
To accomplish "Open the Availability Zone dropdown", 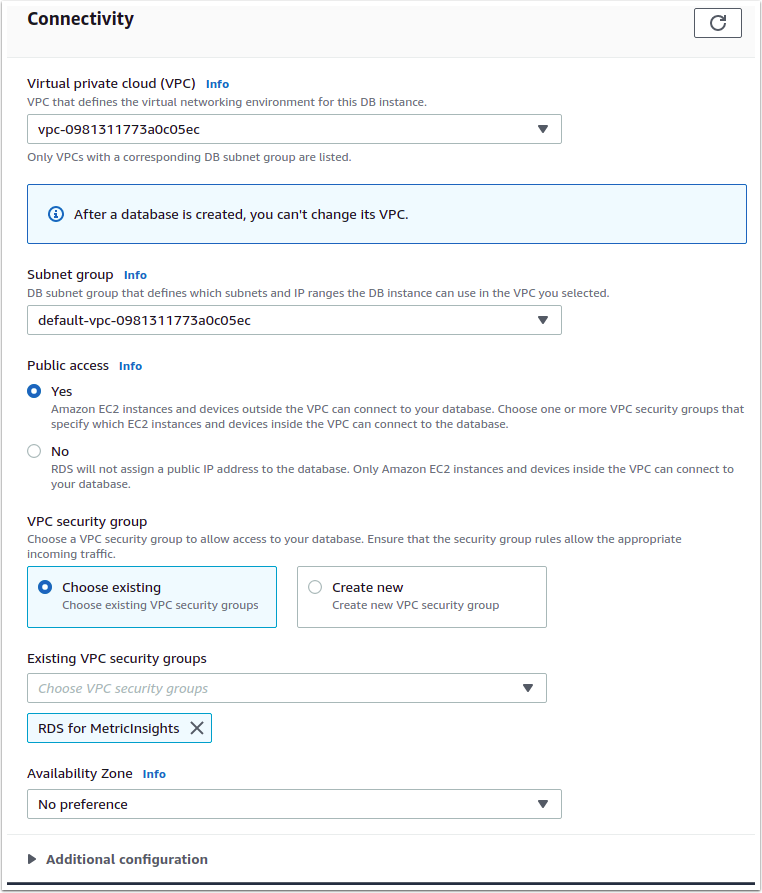I will (294, 804).
